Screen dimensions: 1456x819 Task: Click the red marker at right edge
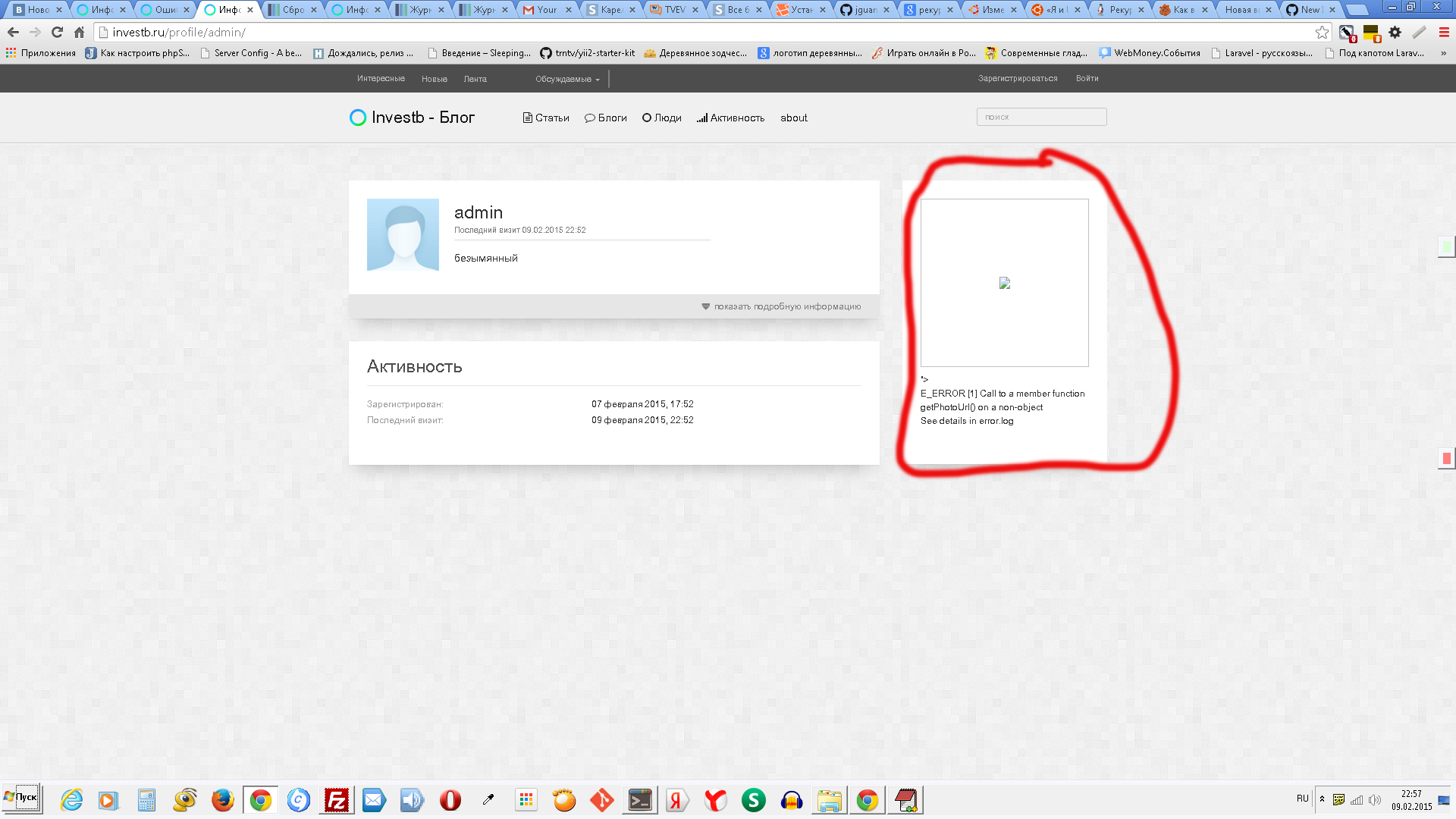[1447, 458]
